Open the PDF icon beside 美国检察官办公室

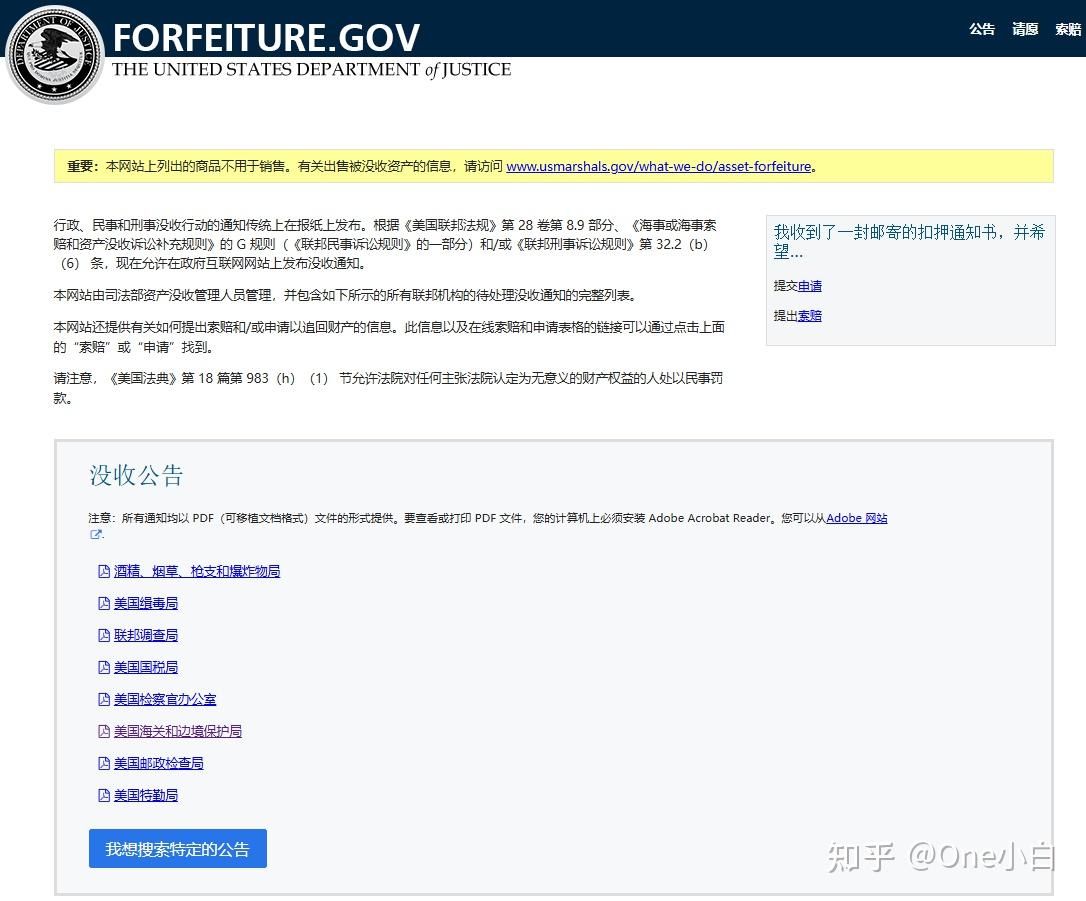[104, 698]
